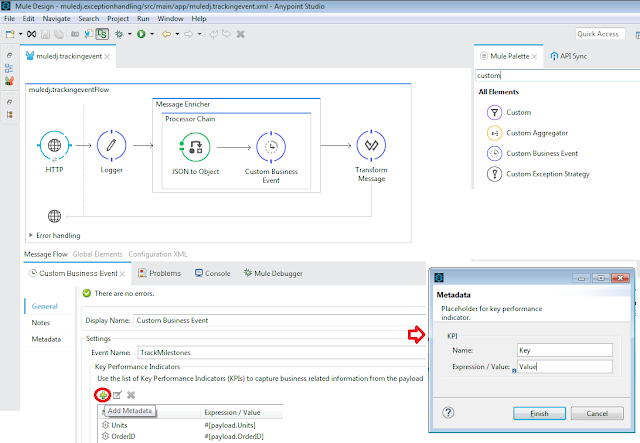
Task: Open the Run configurations dropdown arrow
Action: click(152, 34)
